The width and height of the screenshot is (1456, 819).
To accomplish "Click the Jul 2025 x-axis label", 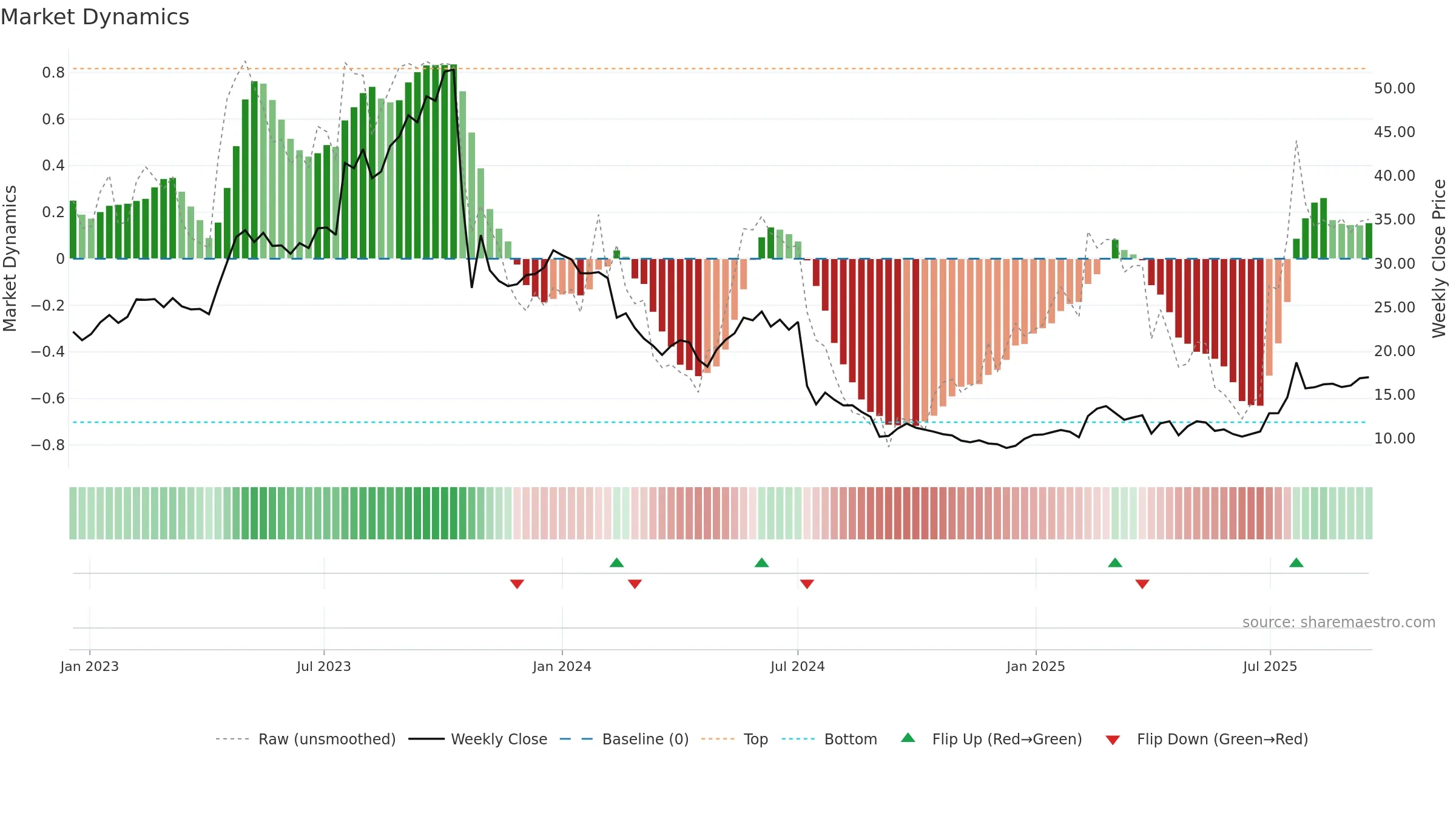I will point(1270,666).
